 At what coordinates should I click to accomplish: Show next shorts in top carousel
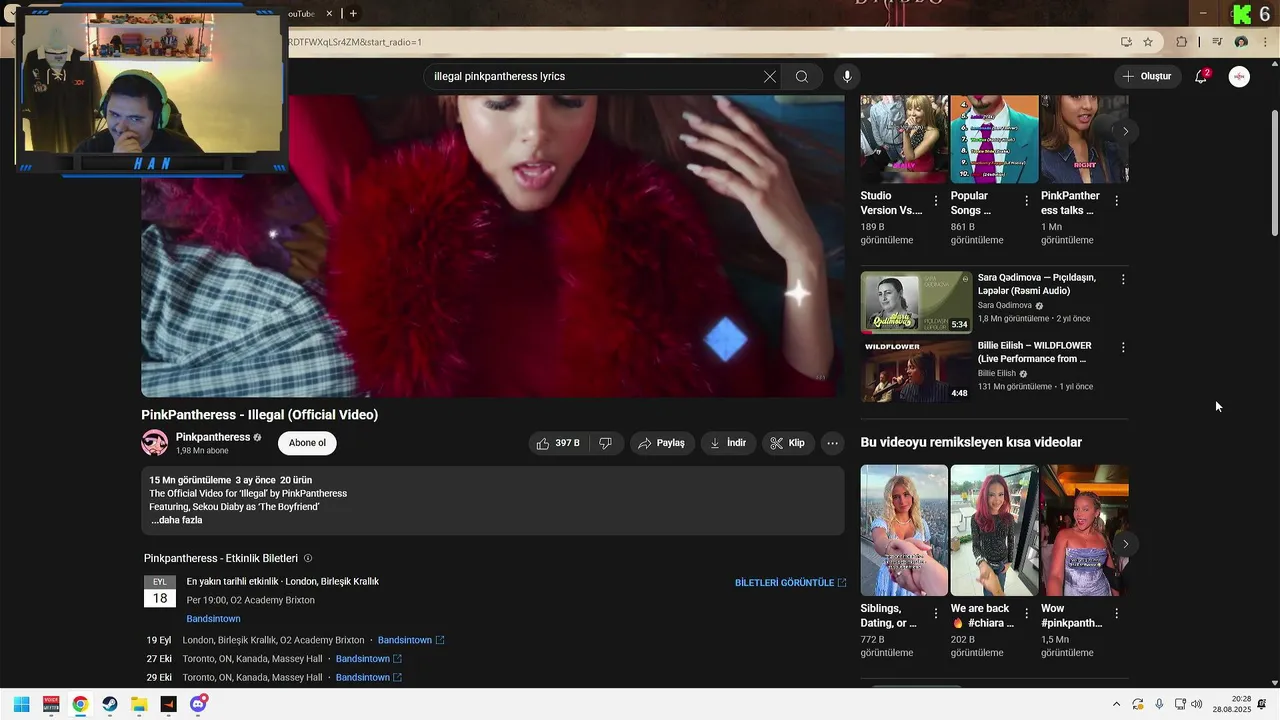click(x=1125, y=131)
